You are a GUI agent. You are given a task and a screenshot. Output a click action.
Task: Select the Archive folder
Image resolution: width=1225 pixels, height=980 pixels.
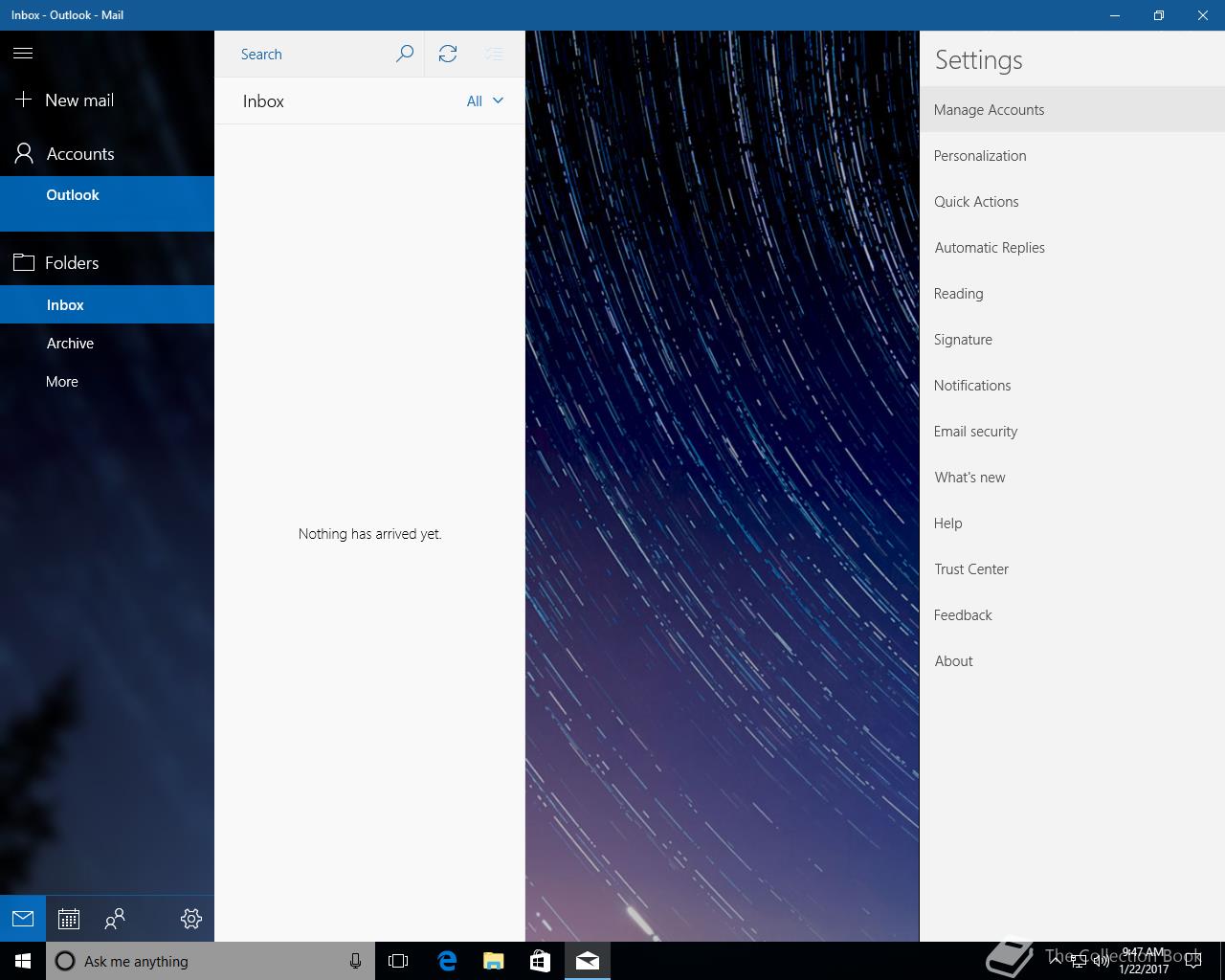coord(70,344)
